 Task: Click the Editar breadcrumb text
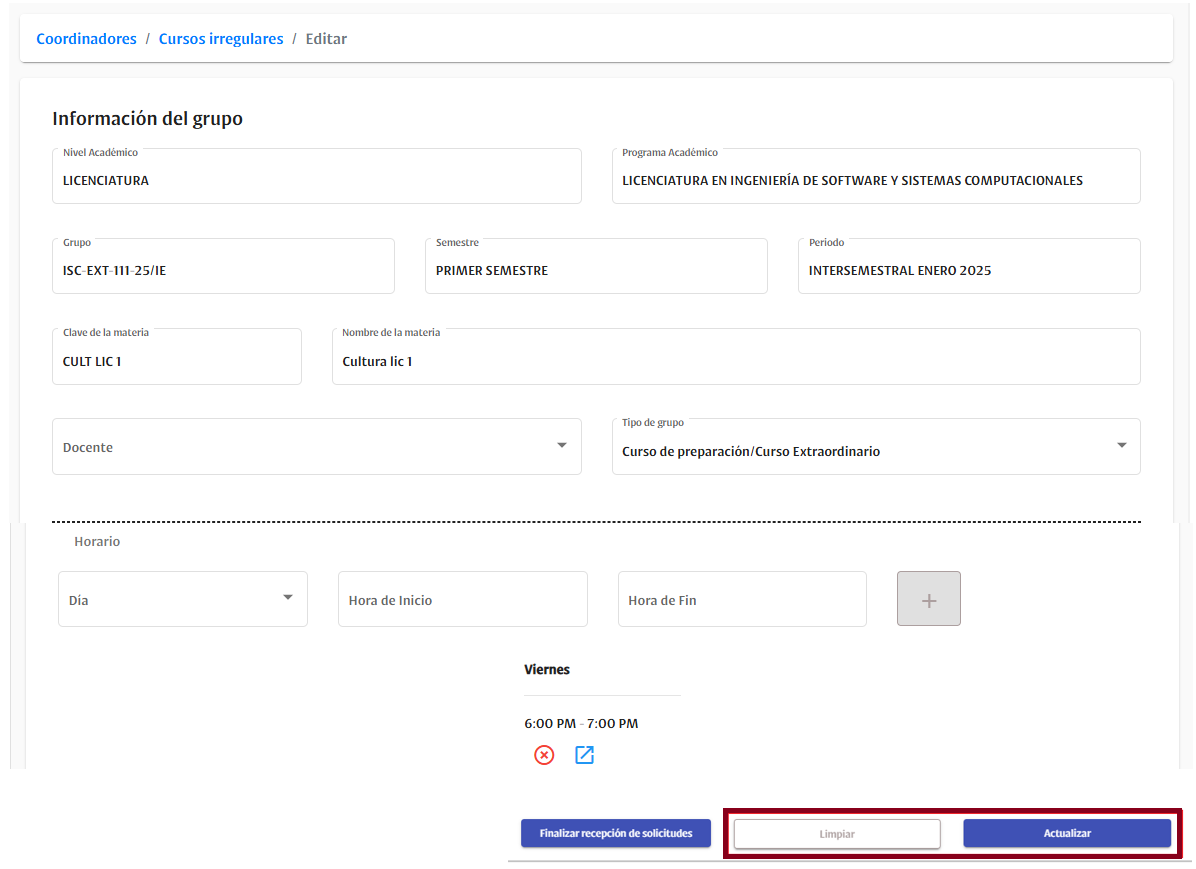pyautogui.click(x=326, y=39)
